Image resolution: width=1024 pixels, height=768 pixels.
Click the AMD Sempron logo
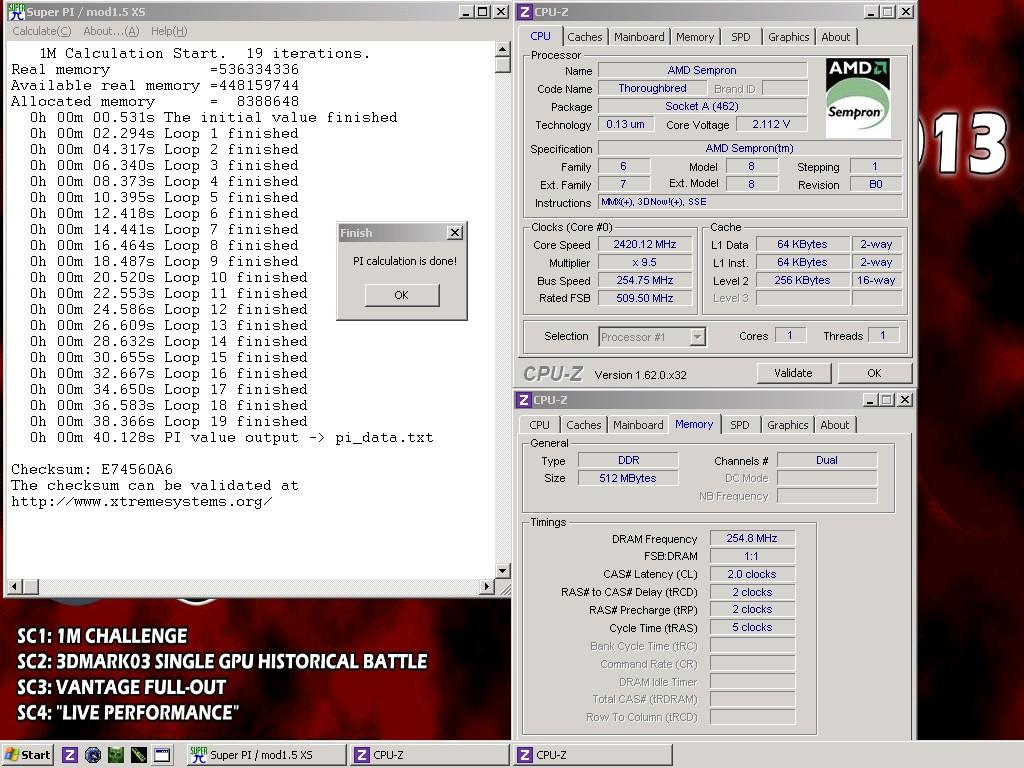click(857, 97)
